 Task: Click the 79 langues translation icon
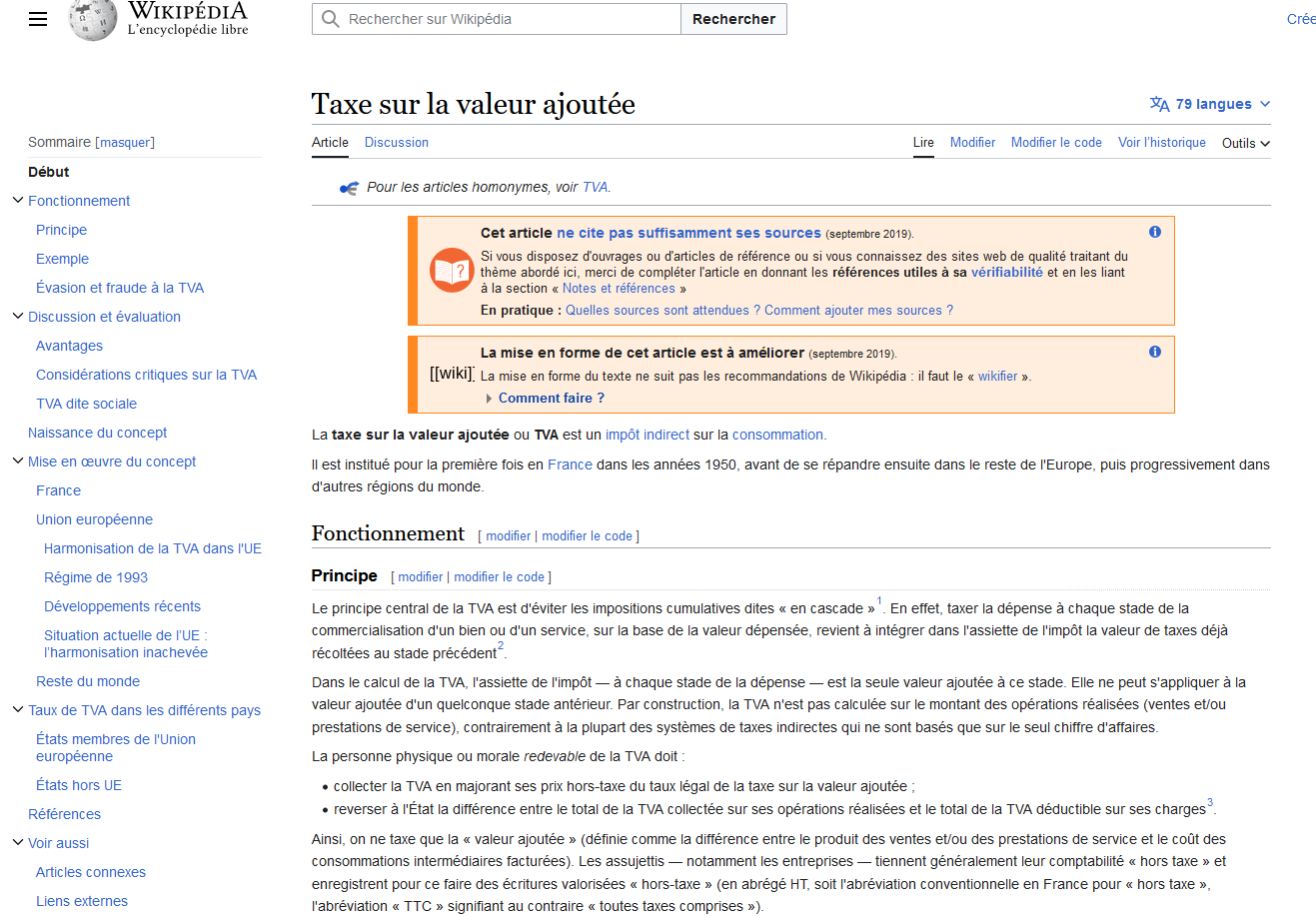pos(1159,104)
